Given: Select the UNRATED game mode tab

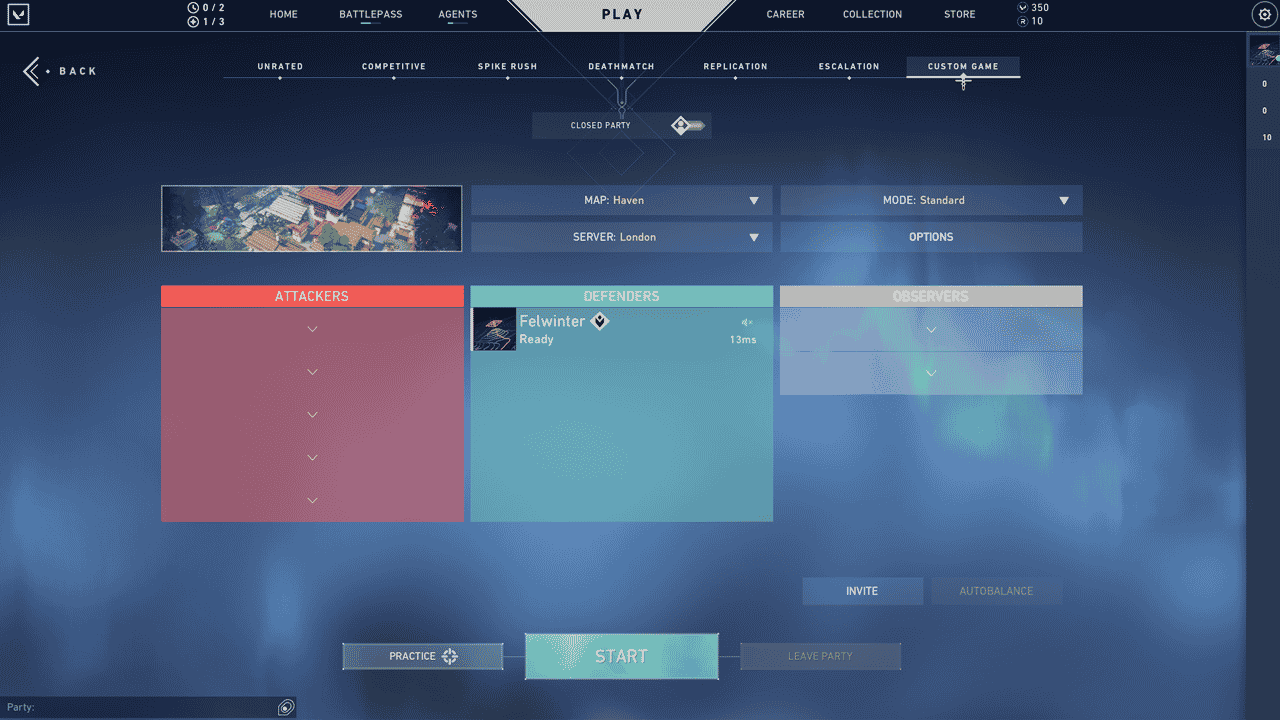Looking at the screenshot, I should [280, 67].
